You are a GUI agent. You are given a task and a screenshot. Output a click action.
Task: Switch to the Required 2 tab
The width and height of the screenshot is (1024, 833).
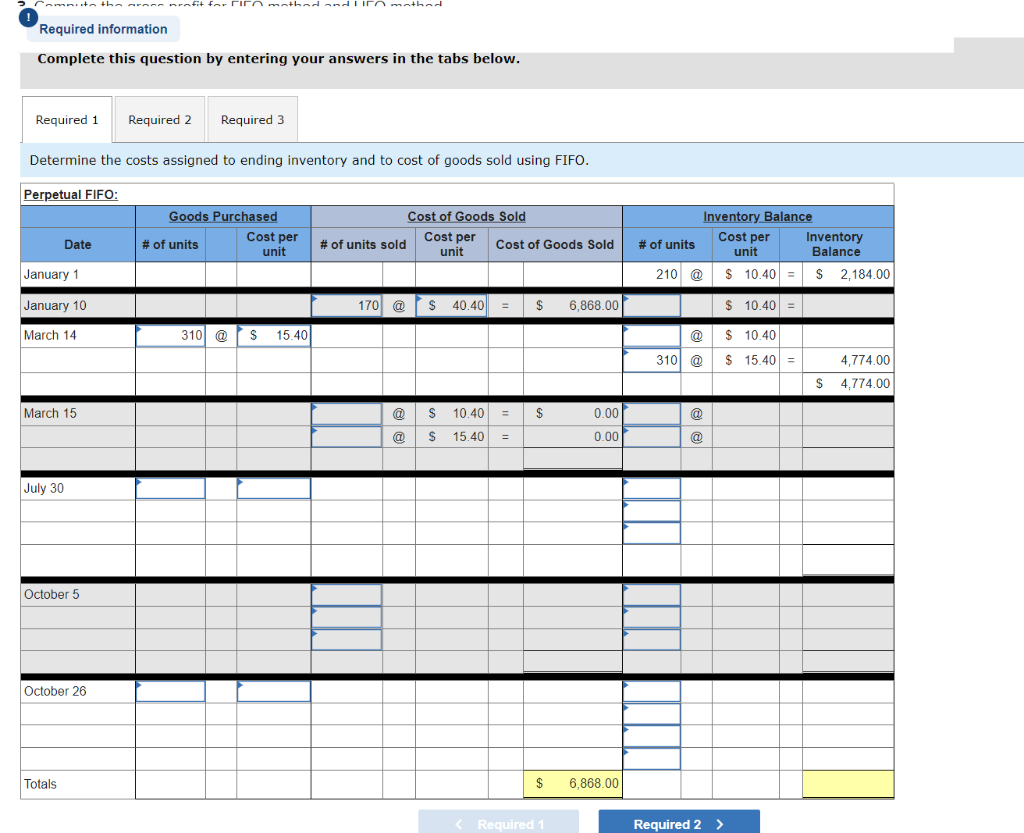click(159, 119)
